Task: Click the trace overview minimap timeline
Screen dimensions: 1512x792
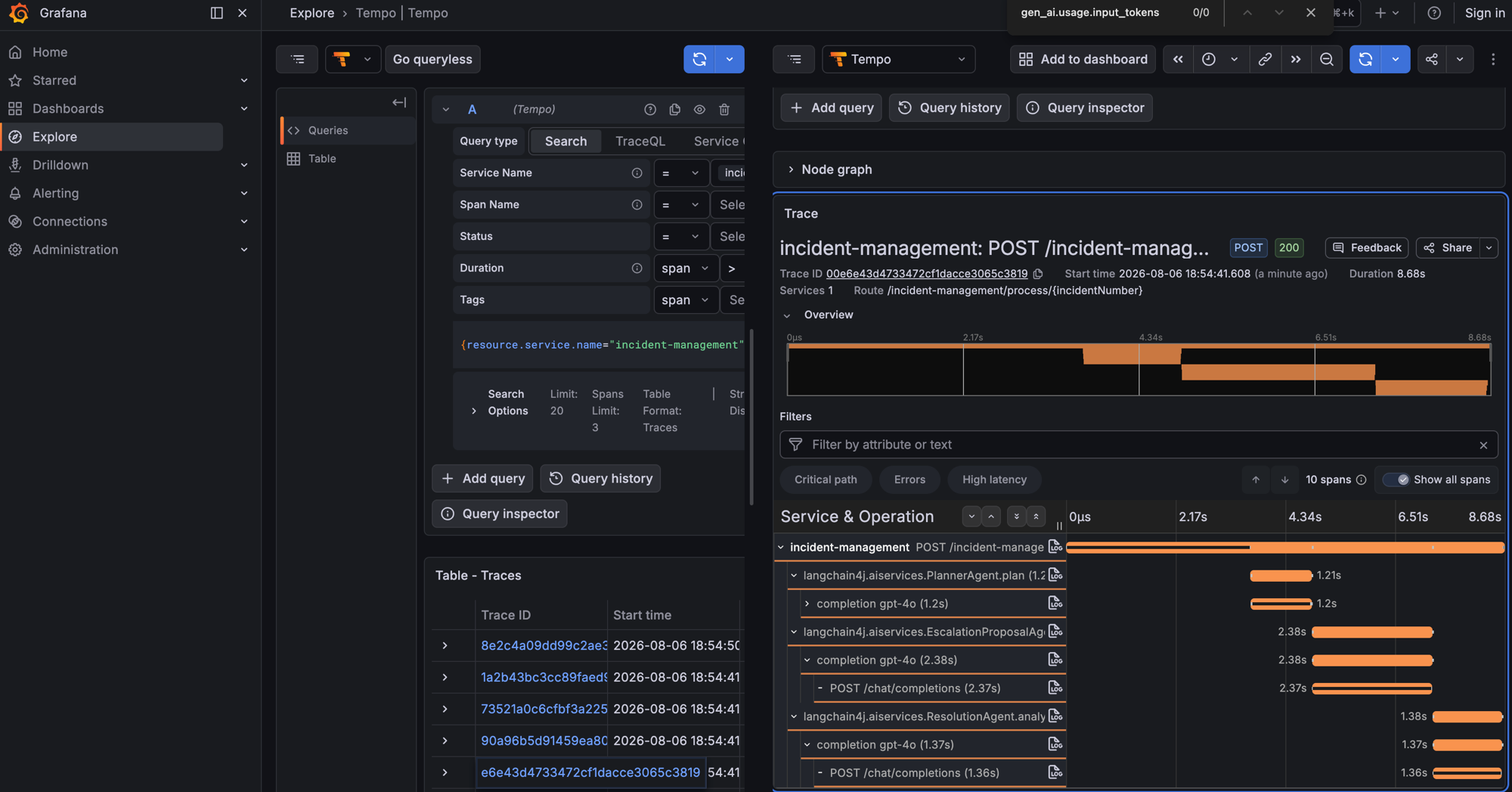Action: 1139,369
